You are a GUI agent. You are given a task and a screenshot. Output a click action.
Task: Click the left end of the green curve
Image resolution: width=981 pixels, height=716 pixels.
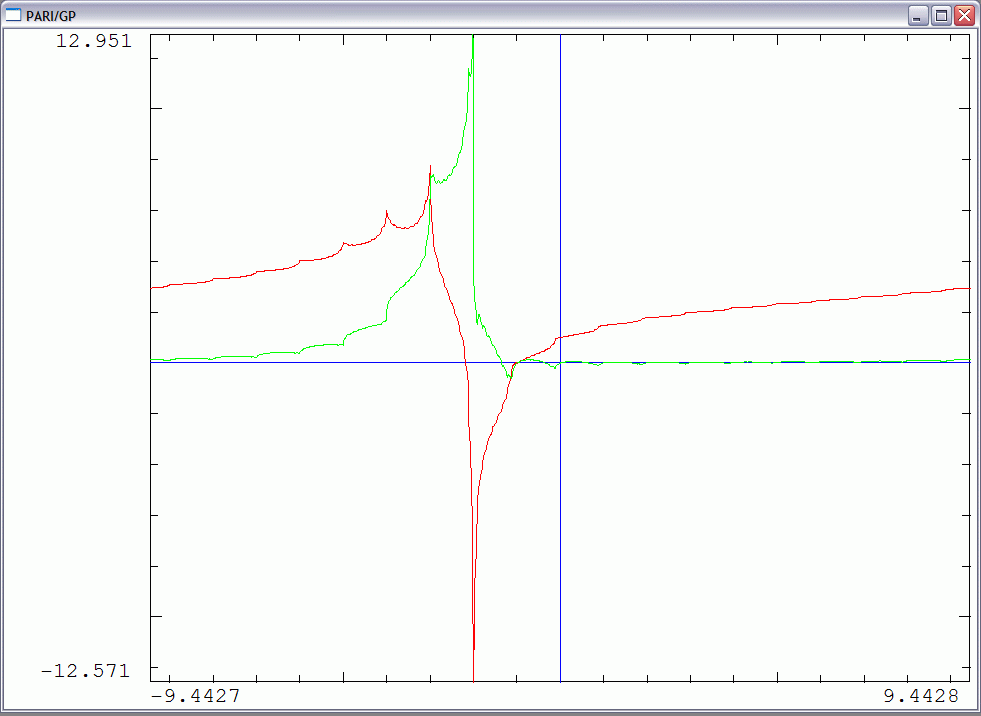tap(152, 359)
